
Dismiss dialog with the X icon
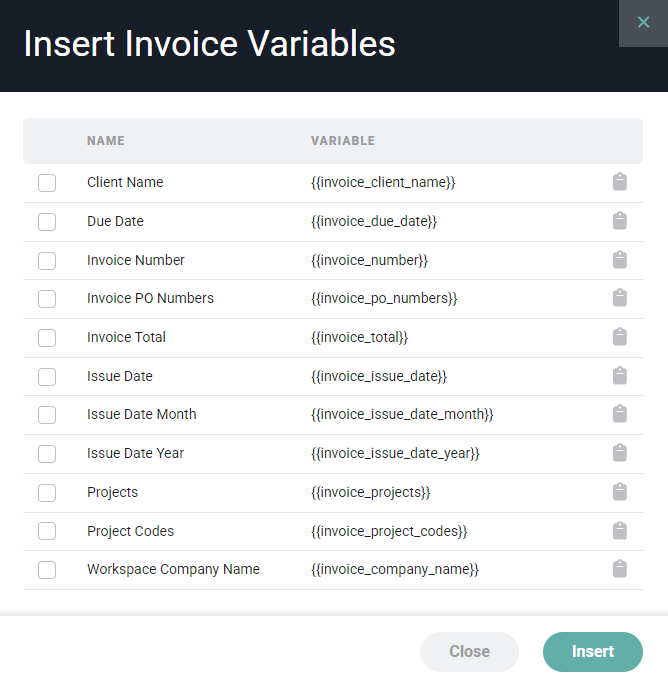tap(643, 22)
